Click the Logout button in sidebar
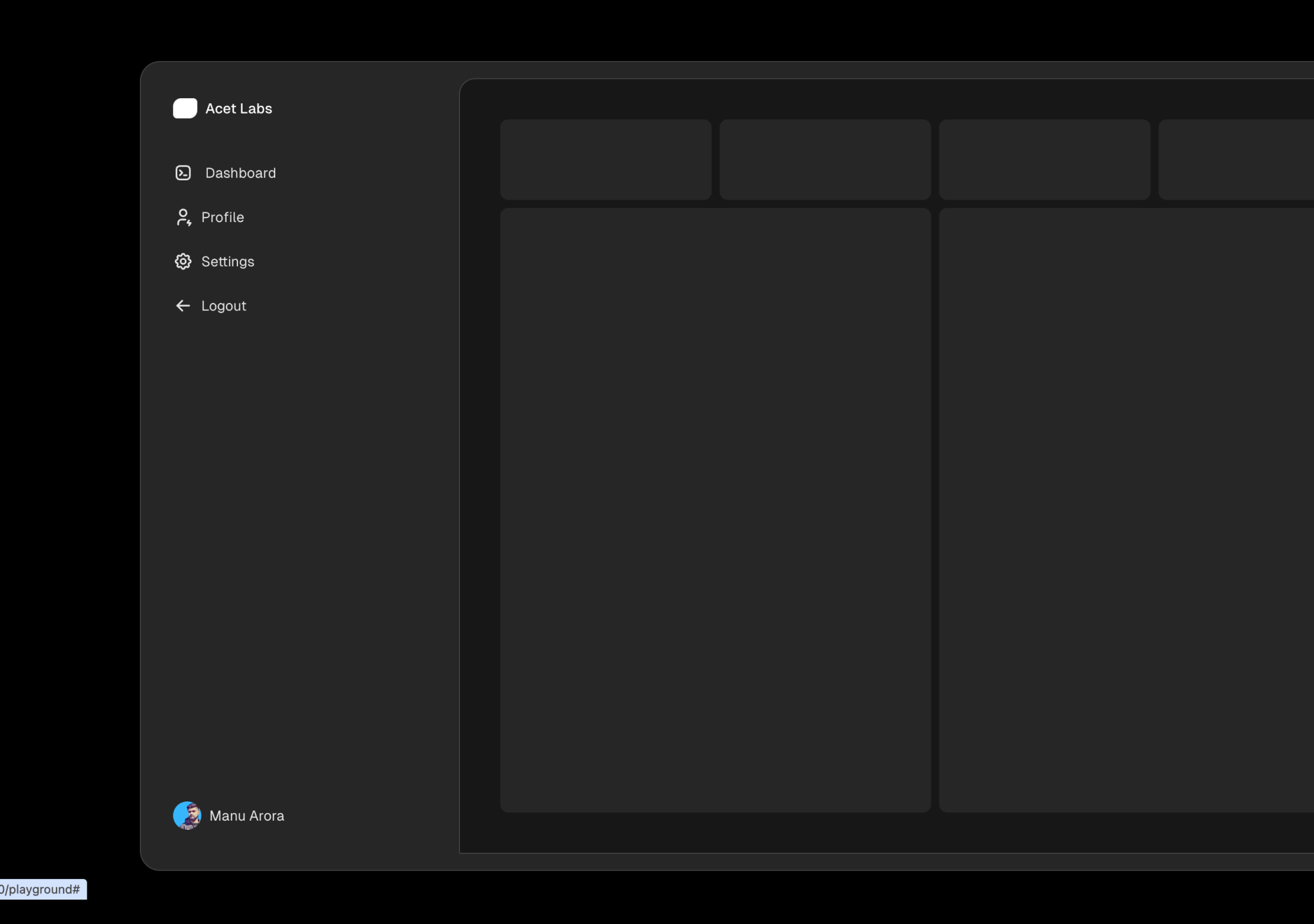Image resolution: width=1314 pixels, height=924 pixels. 209,305
